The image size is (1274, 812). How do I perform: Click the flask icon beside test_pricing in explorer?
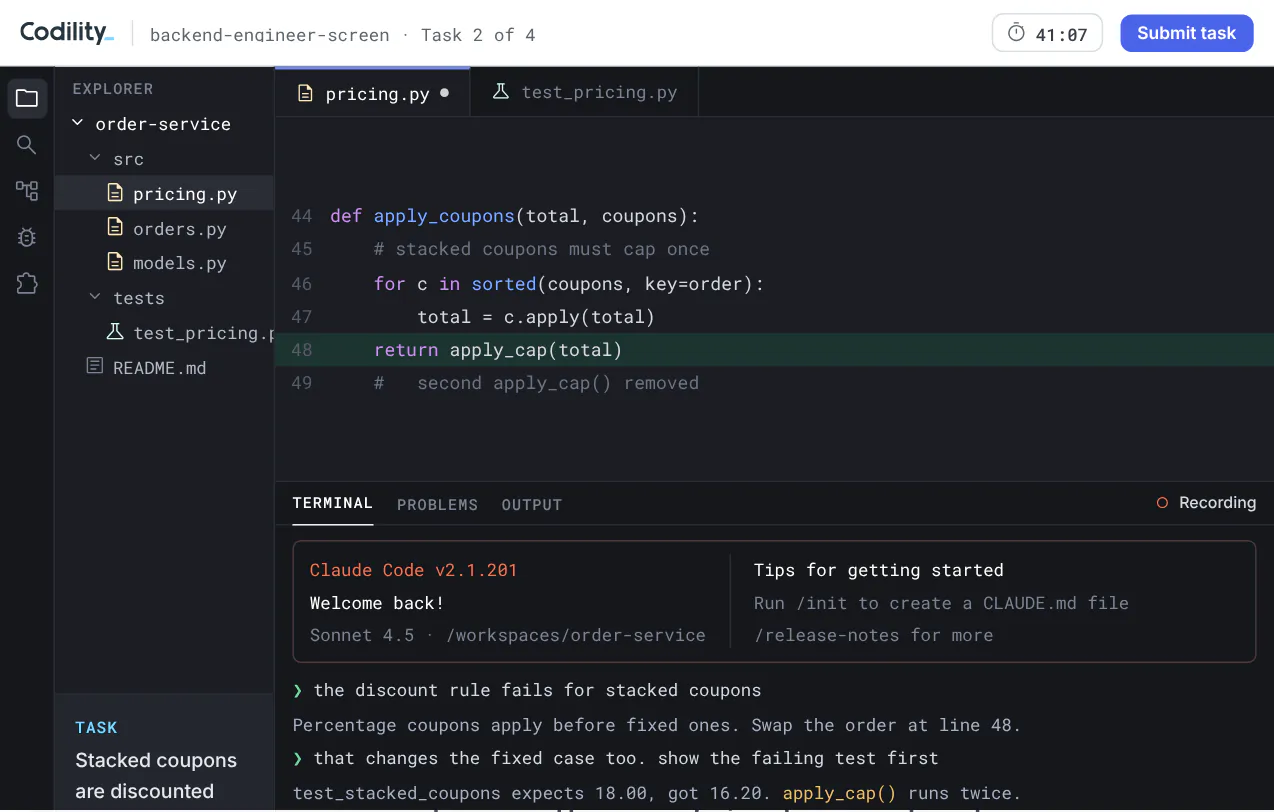[x=116, y=331]
